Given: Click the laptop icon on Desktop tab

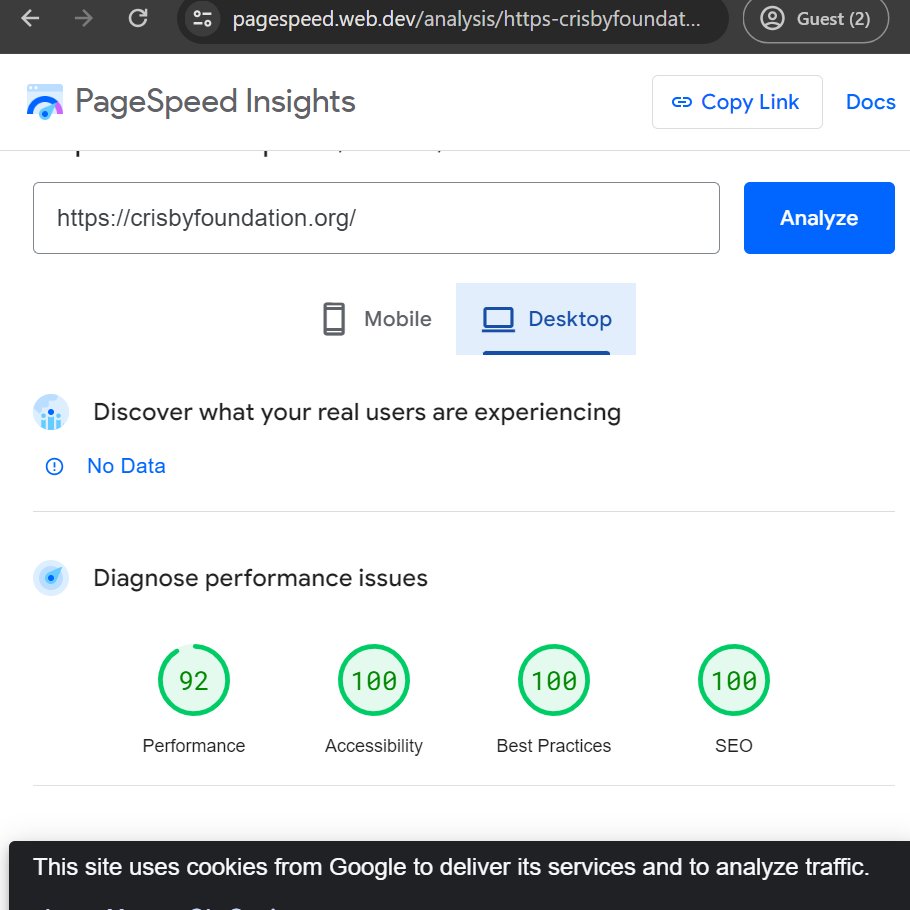Looking at the screenshot, I should pos(498,319).
